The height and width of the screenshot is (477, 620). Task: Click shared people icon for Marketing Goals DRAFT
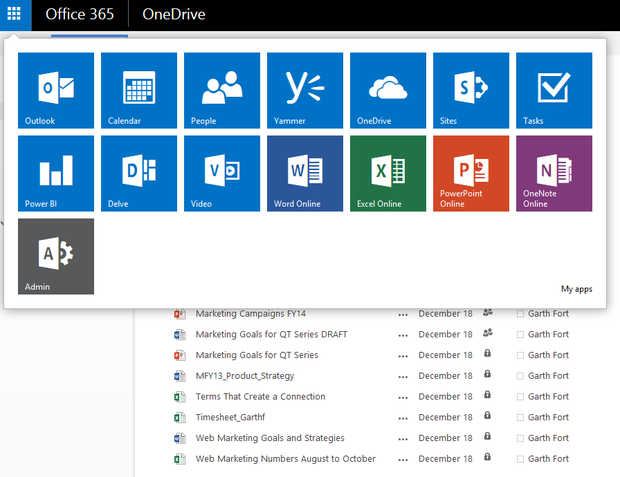click(488, 333)
